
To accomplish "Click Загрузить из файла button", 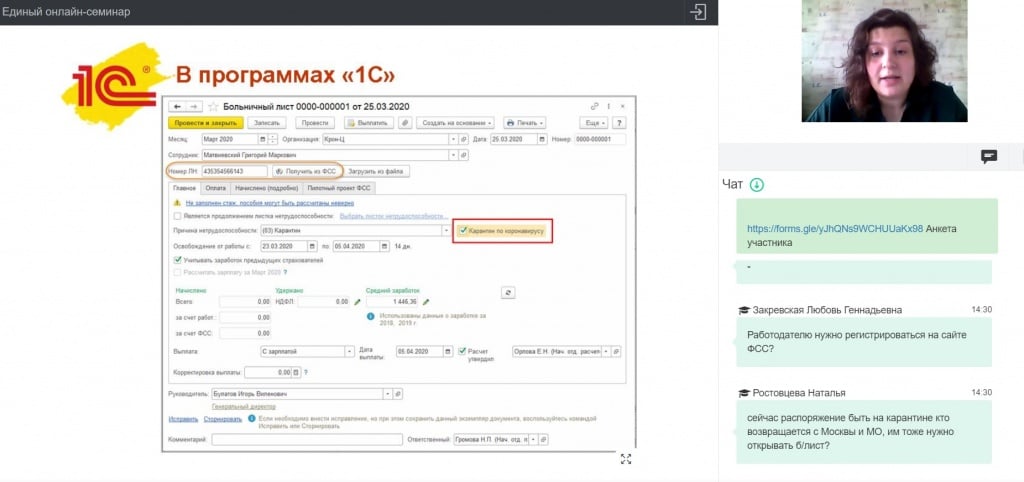I will tap(377, 171).
